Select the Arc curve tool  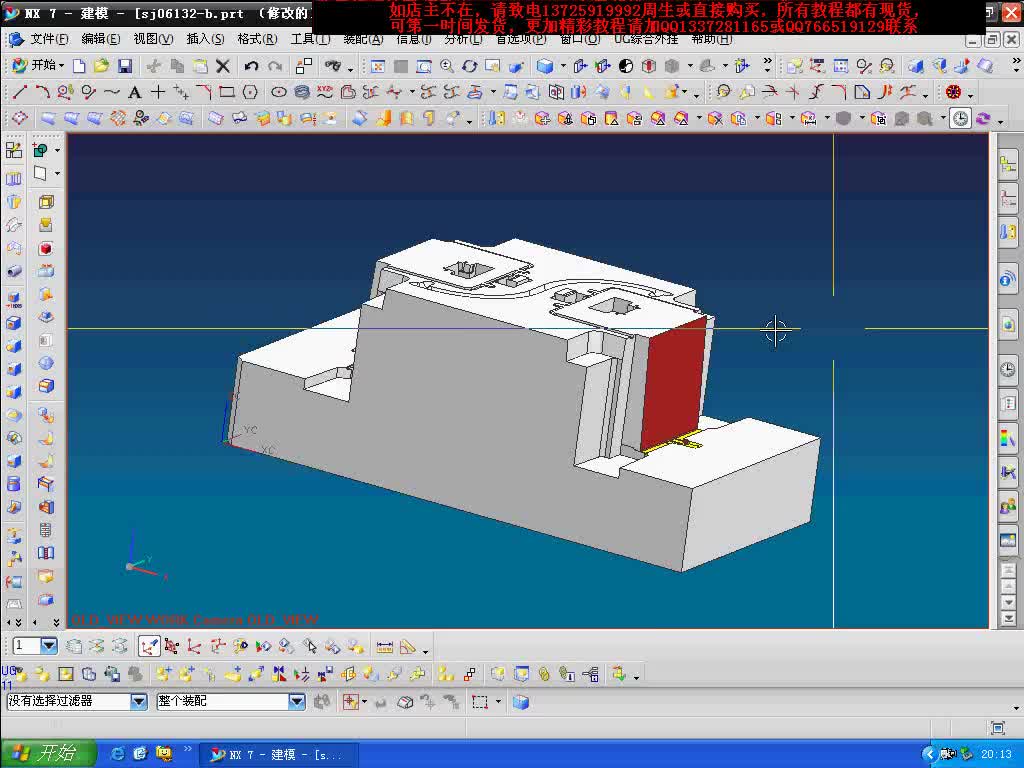42,92
